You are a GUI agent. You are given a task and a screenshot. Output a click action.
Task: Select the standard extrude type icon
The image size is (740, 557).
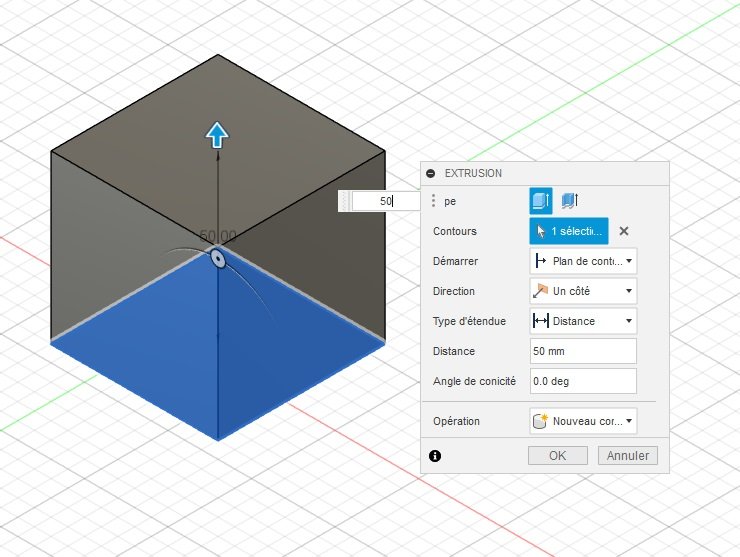pyautogui.click(x=541, y=201)
